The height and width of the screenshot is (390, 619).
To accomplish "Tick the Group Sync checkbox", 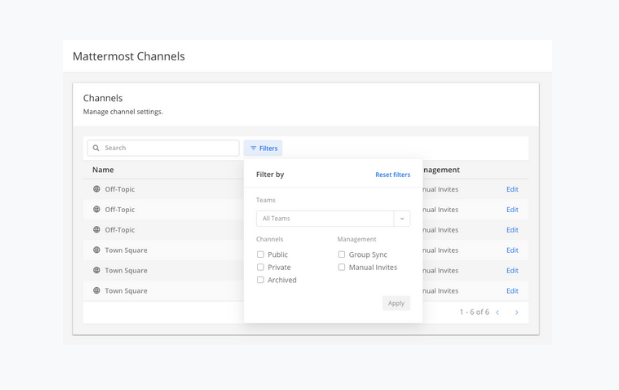I will [341, 255].
